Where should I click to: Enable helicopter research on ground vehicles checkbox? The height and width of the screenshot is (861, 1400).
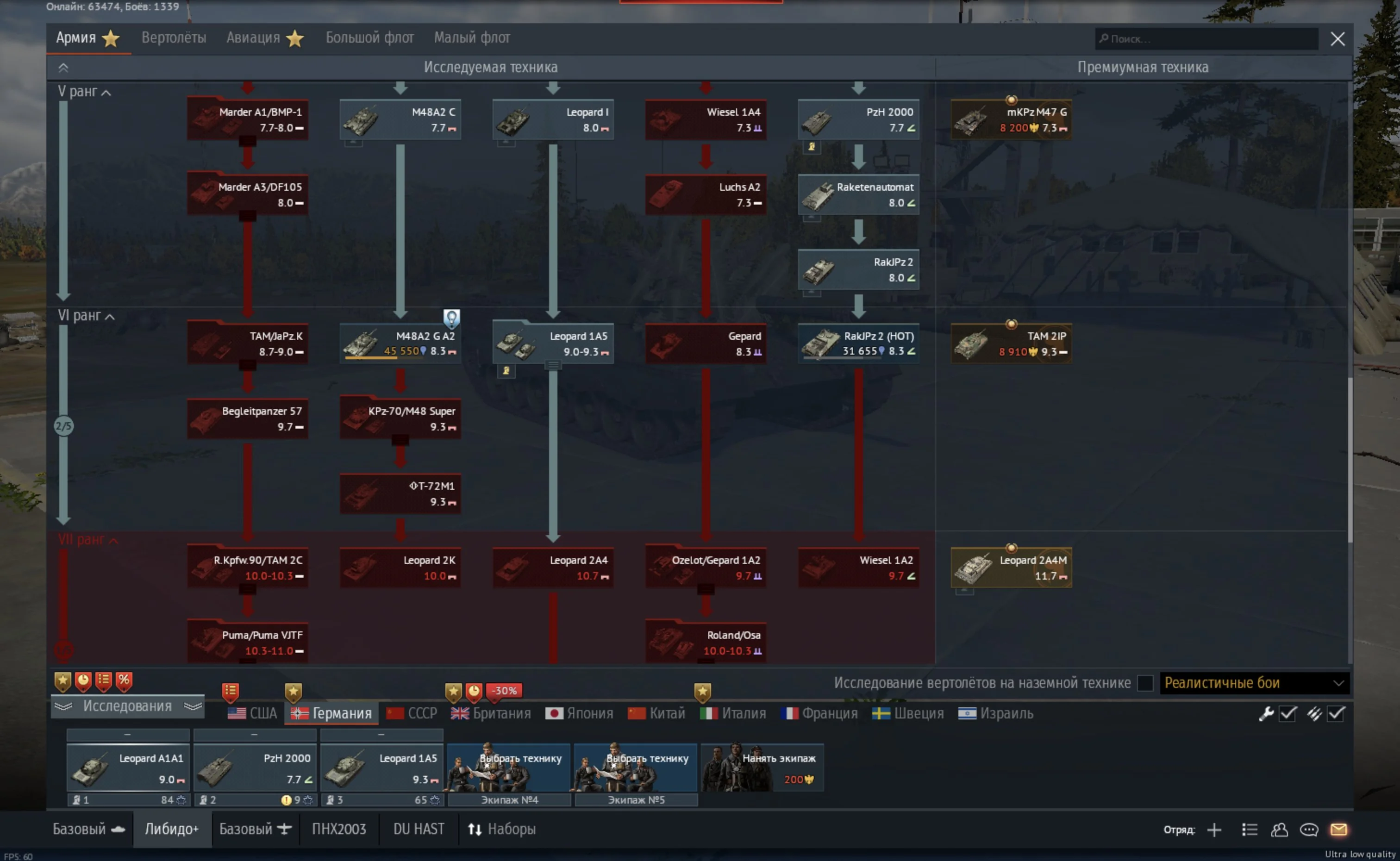pos(1144,683)
